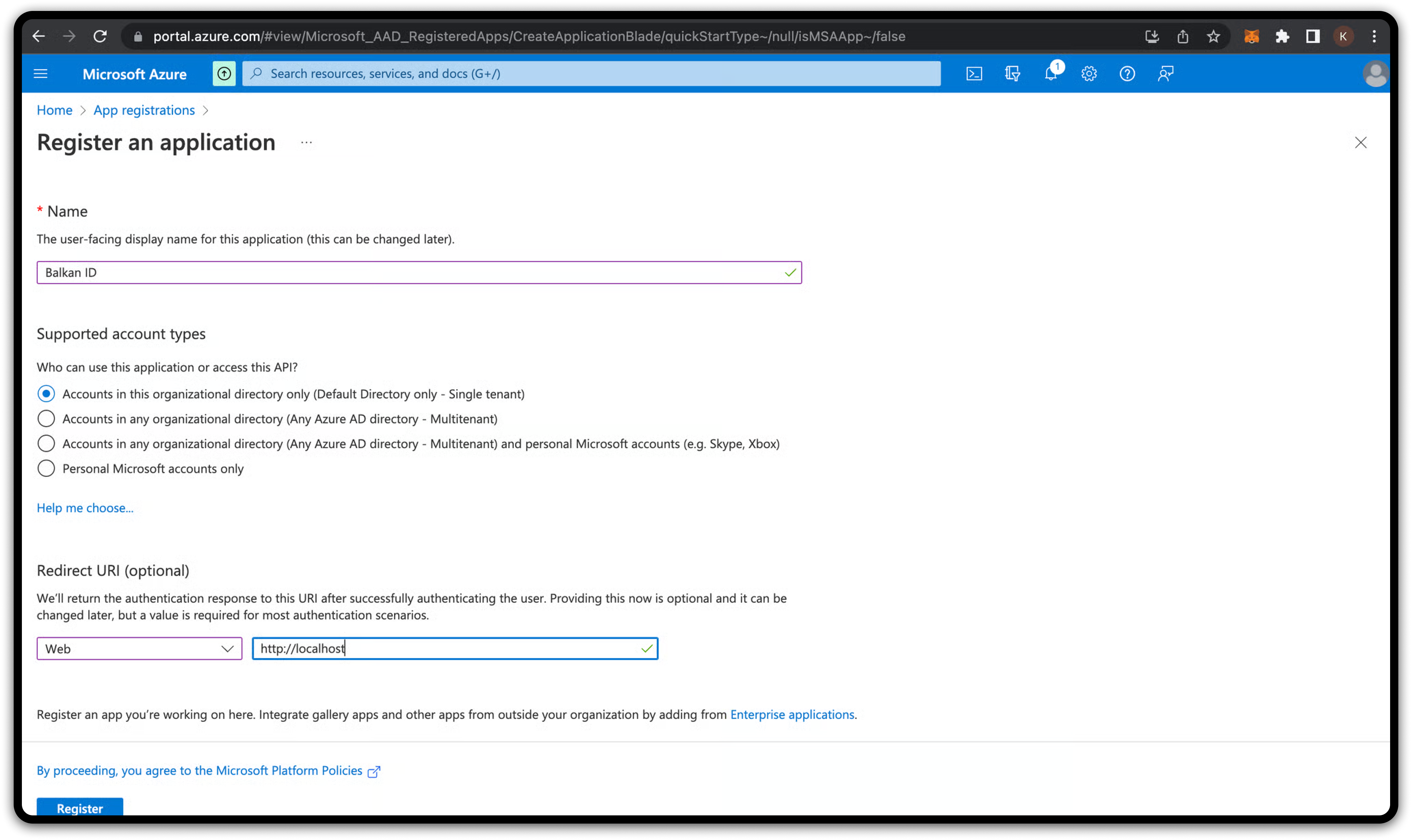Click the Help question mark icon

(x=1127, y=74)
